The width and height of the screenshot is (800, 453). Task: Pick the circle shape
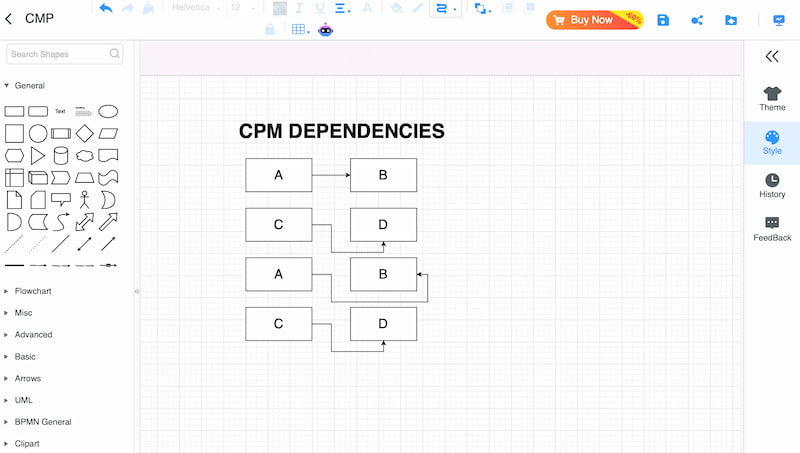click(38, 134)
